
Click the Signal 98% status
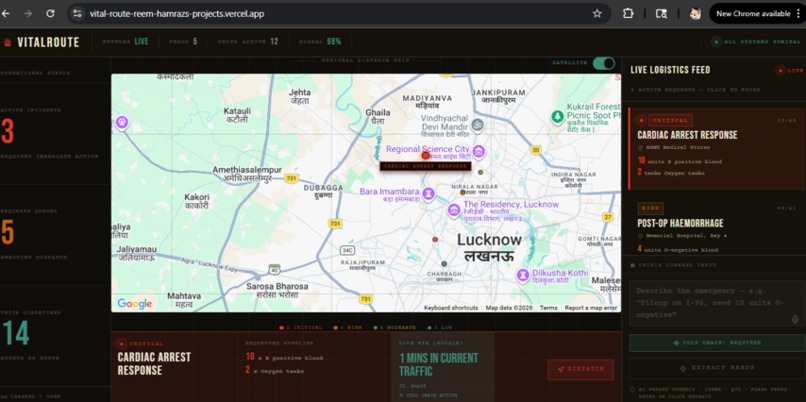coord(320,42)
